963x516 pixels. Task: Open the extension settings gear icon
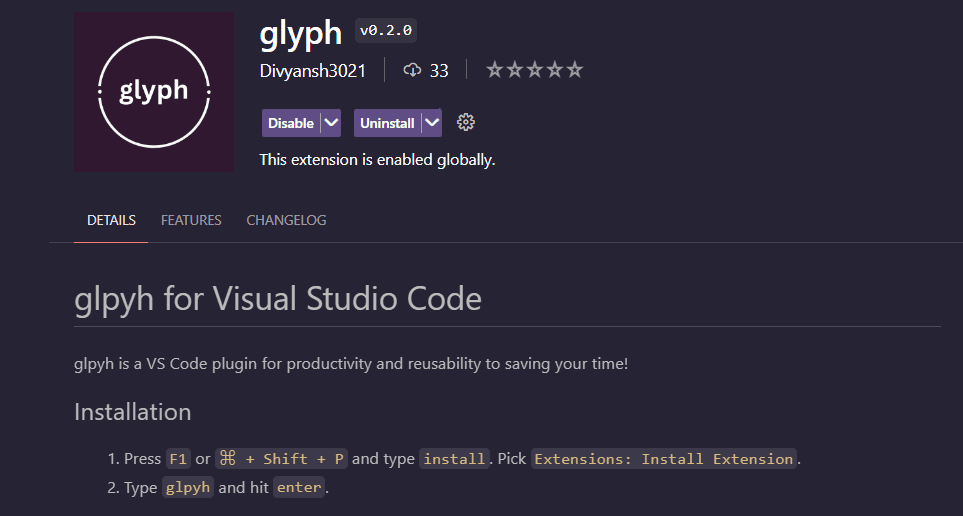466,122
